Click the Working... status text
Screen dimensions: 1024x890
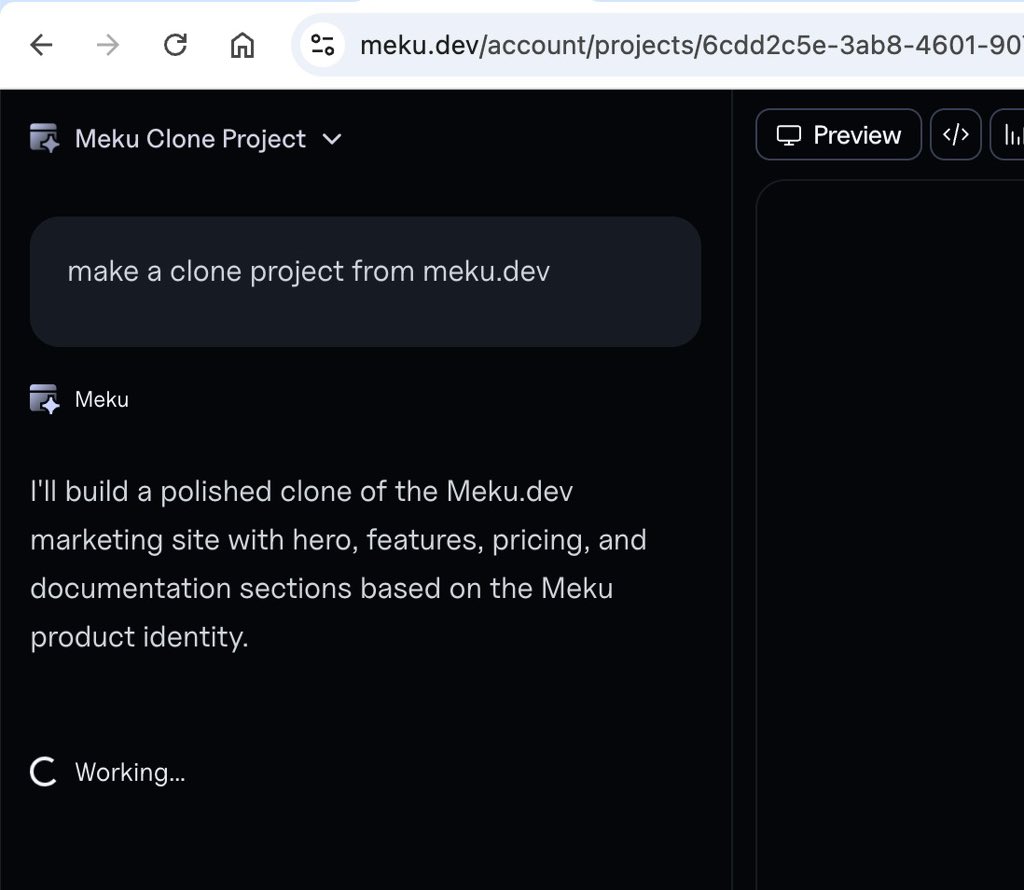130,772
